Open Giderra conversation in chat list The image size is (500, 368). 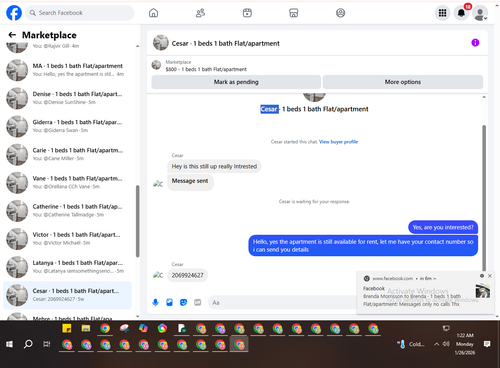(x=67, y=126)
